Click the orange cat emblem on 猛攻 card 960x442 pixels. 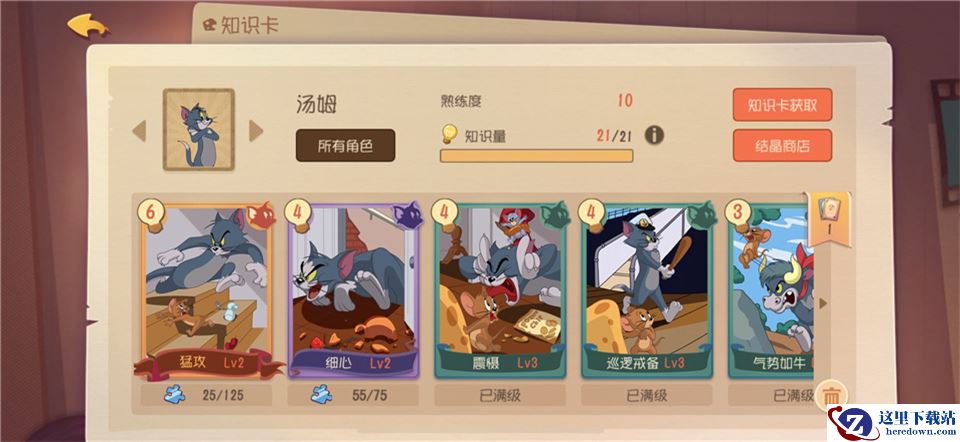click(x=261, y=217)
